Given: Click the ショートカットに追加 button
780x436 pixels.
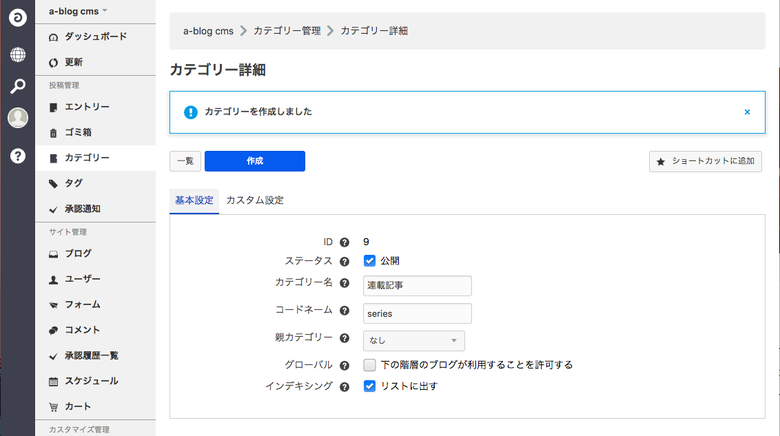Looking at the screenshot, I should coord(705,161).
